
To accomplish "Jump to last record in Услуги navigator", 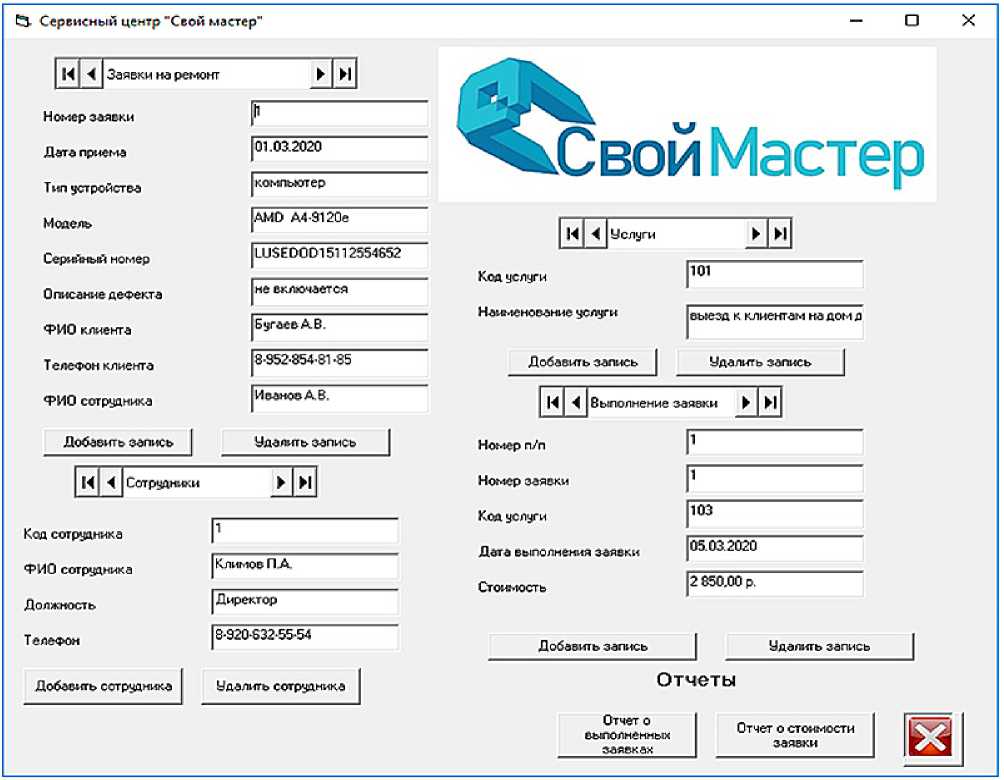I will [x=780, y=234].
